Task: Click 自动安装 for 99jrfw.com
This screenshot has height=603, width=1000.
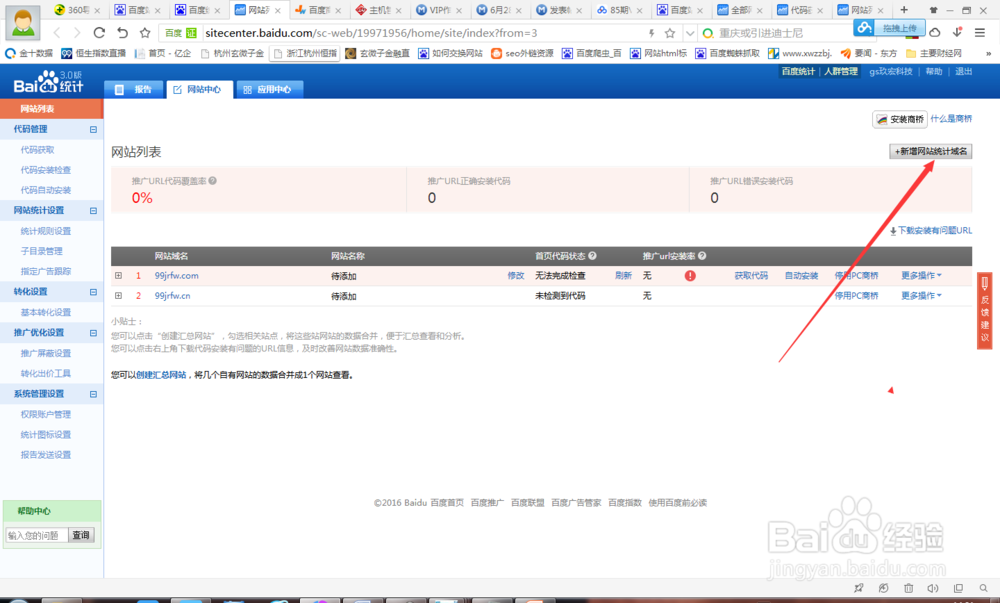Action: (x=801, y=275)
